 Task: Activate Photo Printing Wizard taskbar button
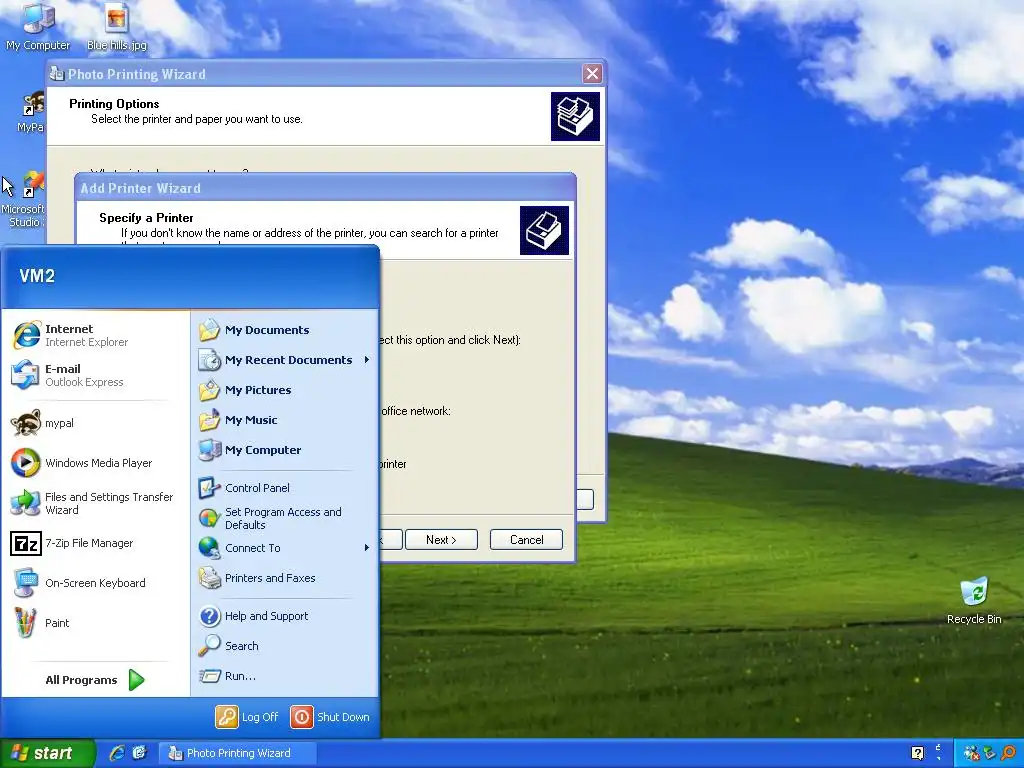[238, 753]
